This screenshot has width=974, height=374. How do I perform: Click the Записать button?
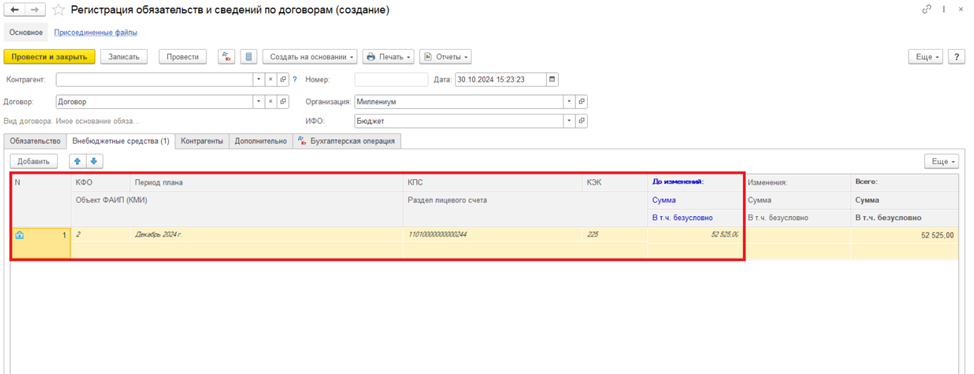point(124,57)
